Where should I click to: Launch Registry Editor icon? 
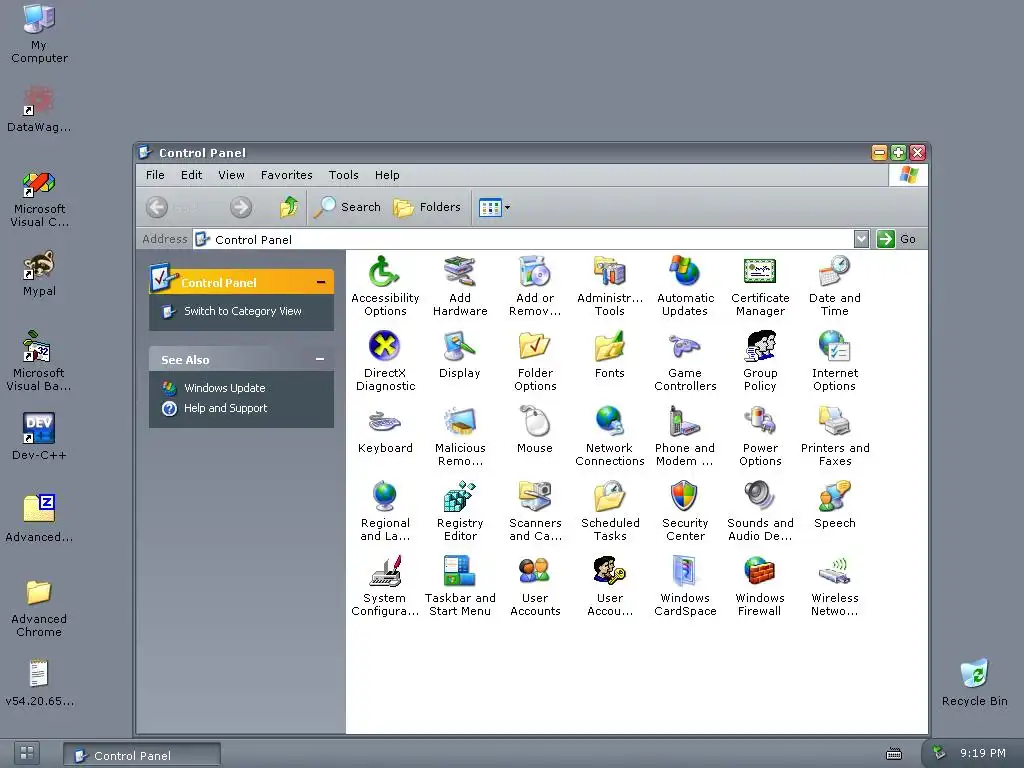[460, 511]
